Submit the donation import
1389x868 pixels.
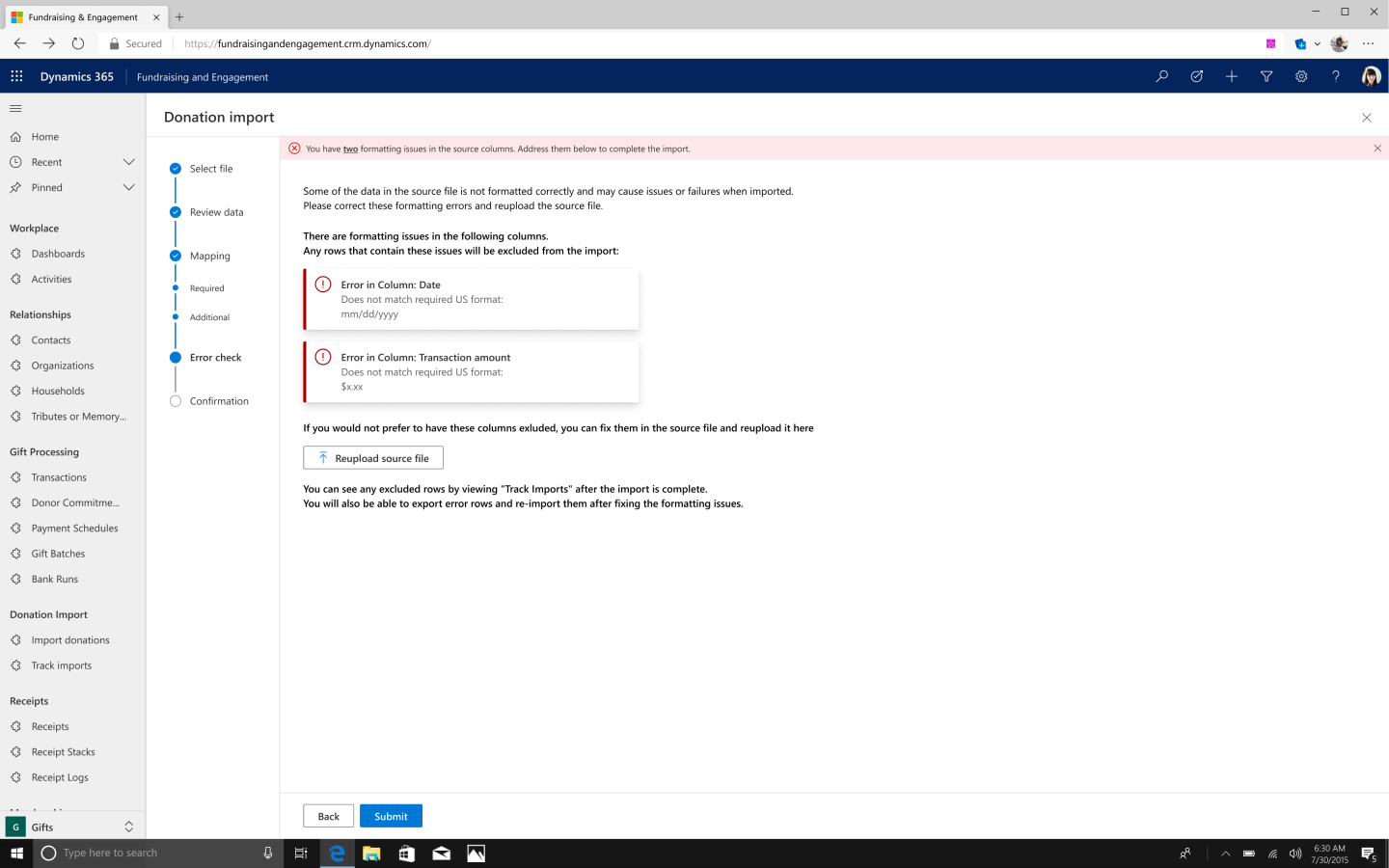[x=391, y=816]
